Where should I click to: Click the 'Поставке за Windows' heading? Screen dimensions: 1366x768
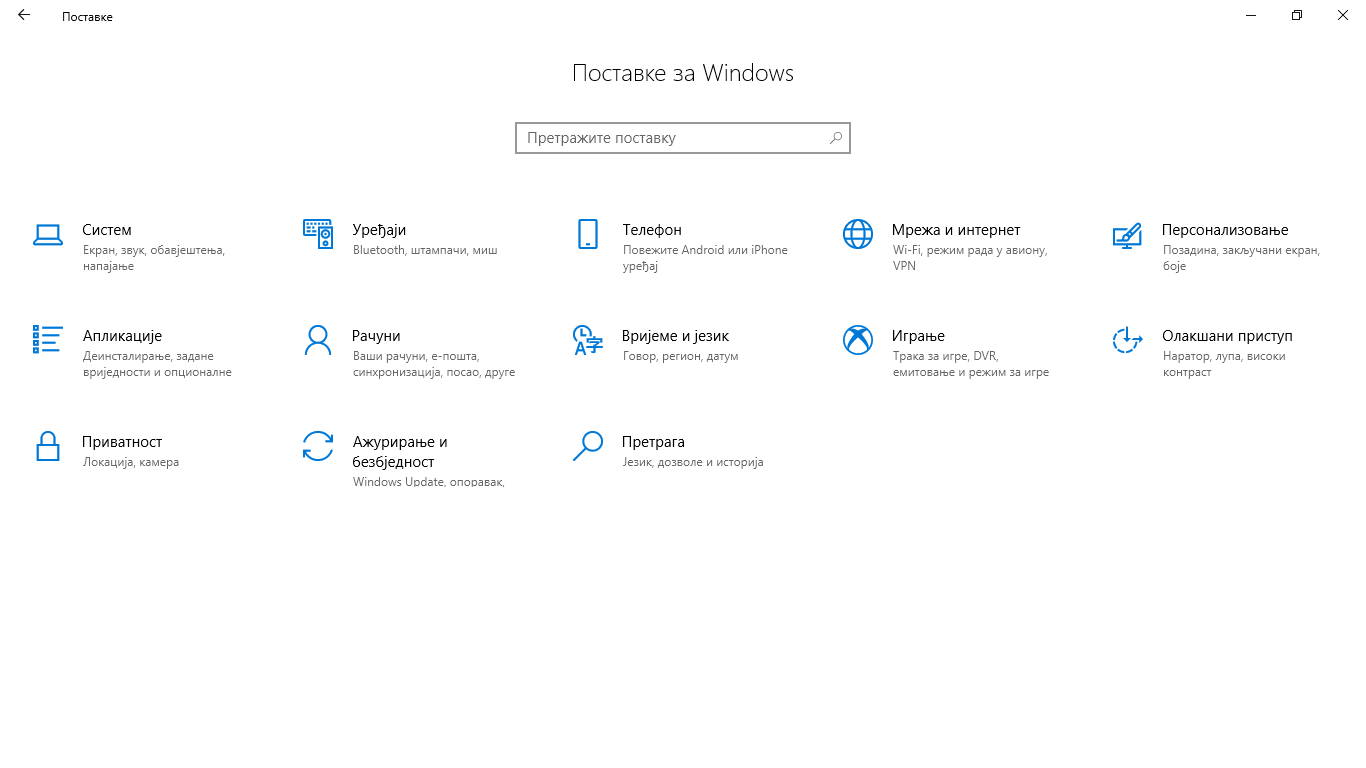point(683,73)
